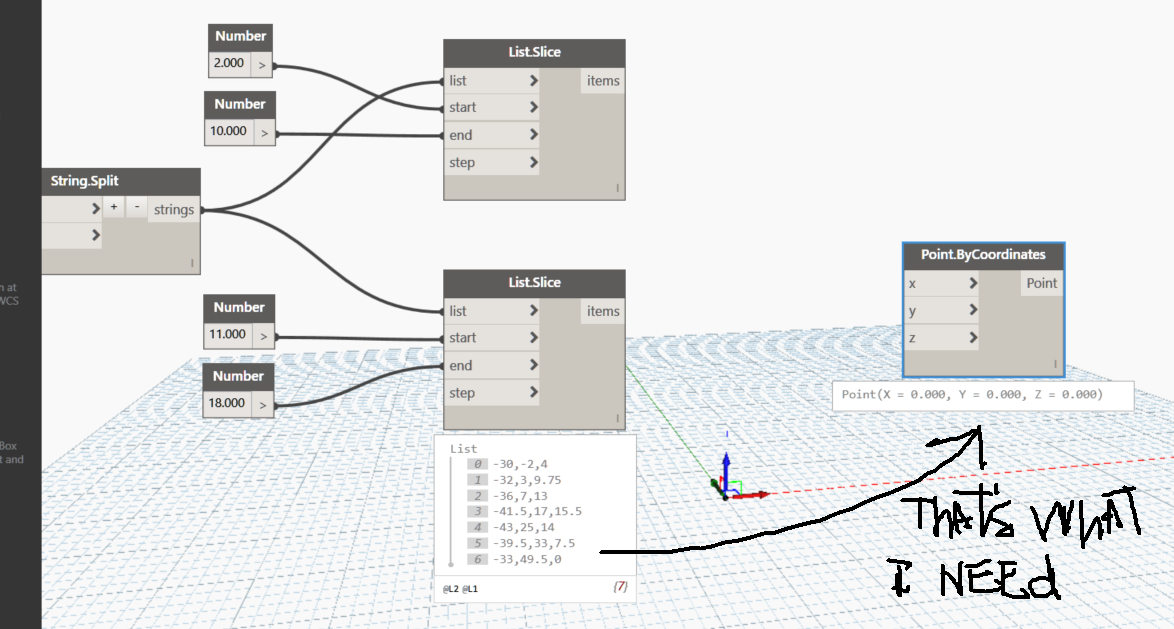The width and height of the screenshot is (1174, 629).
Task: Select the top List.Slice start port
Action: (492, 108)
